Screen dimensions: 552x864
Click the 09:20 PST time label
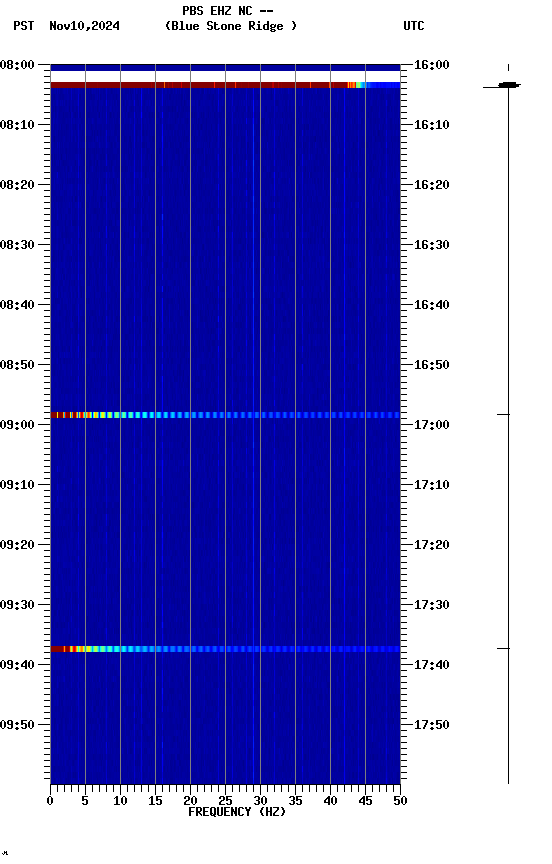[17, 545]
